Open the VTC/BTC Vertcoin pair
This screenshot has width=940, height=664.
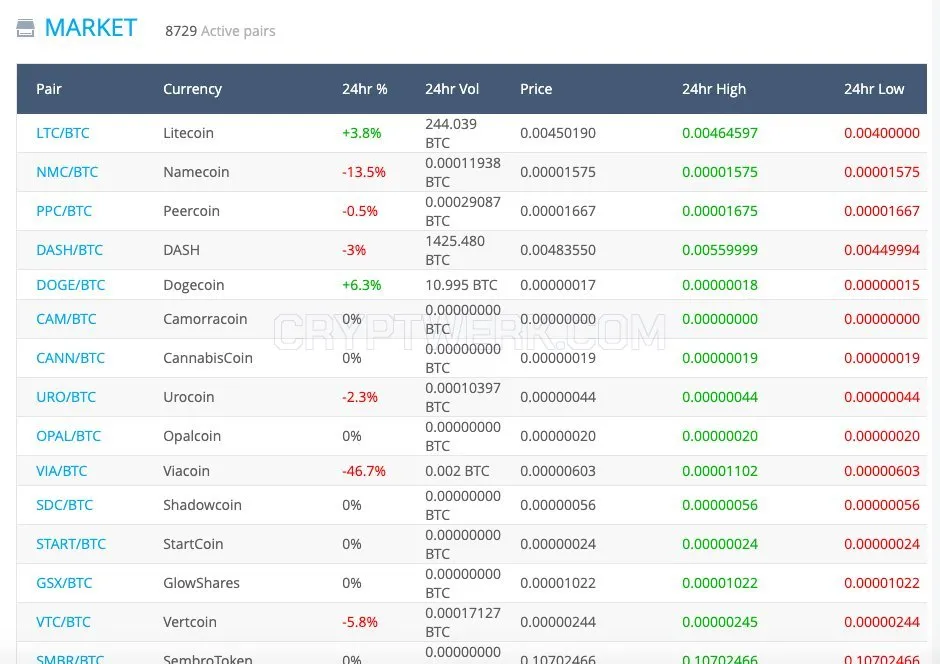(64, 622)
